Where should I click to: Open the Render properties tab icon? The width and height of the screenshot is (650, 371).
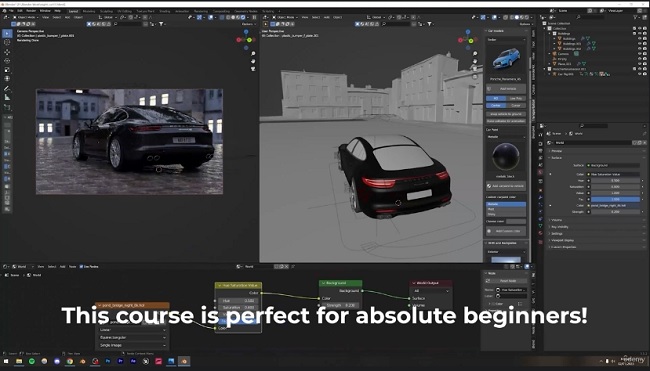[x=541, y=144]
